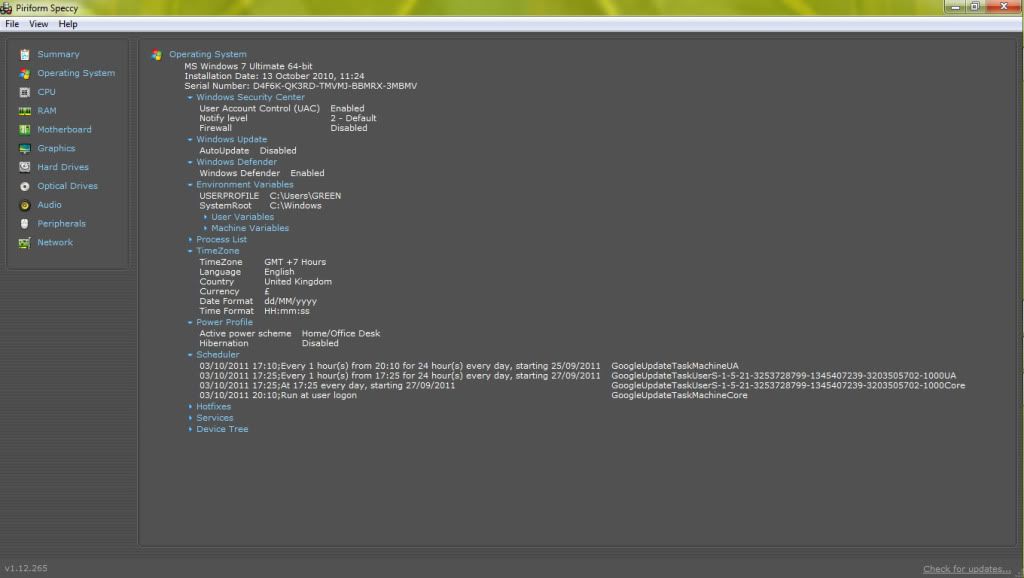Go to the Summary section

pyautogui.click(x=58, y=54)
